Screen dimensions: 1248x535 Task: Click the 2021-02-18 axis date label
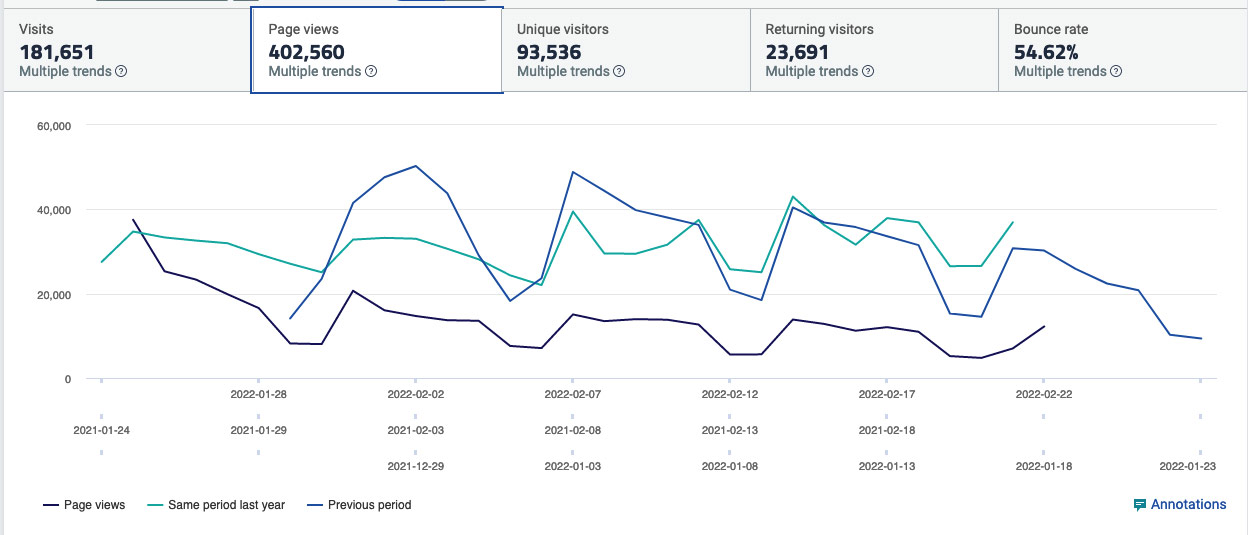(887, 431)
